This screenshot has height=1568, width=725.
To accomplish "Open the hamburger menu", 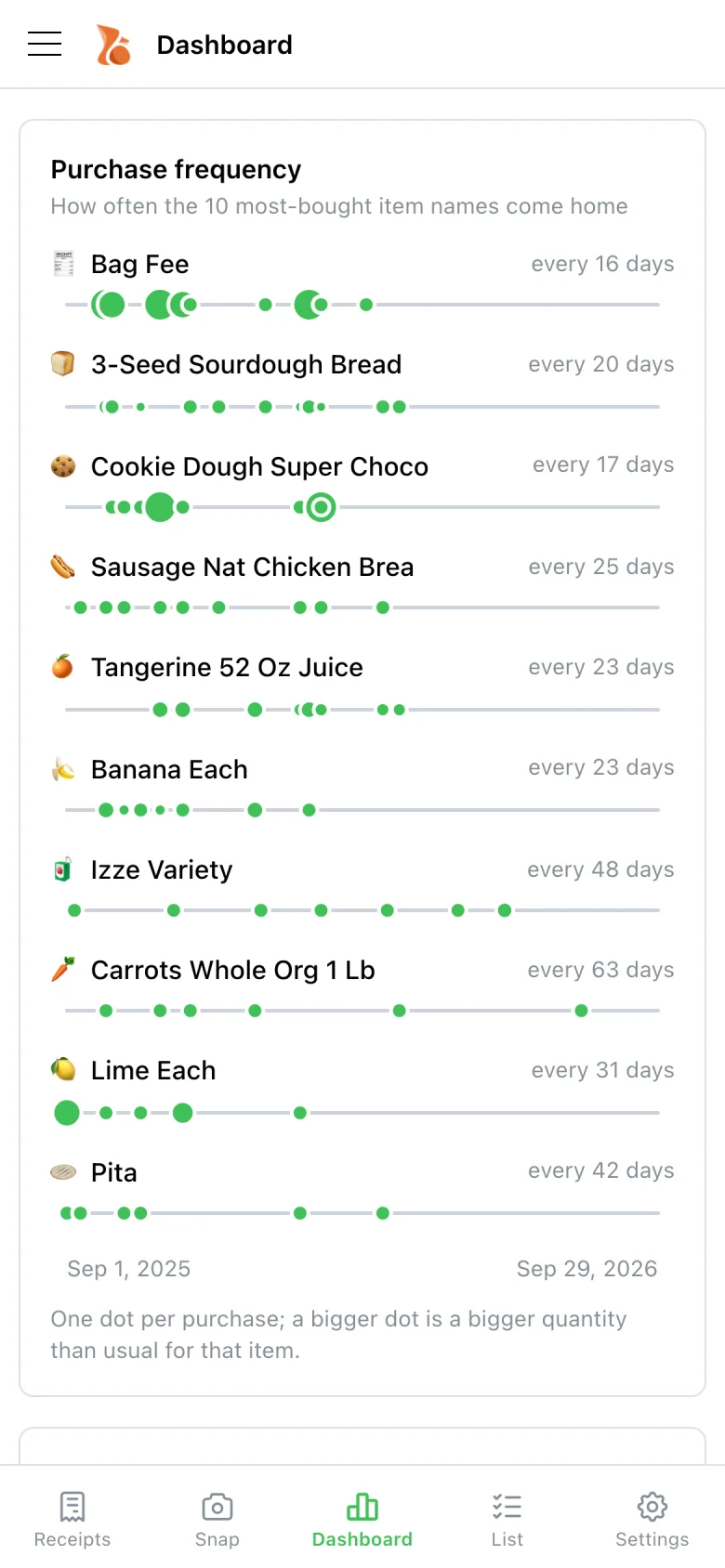I will (45, 44).
